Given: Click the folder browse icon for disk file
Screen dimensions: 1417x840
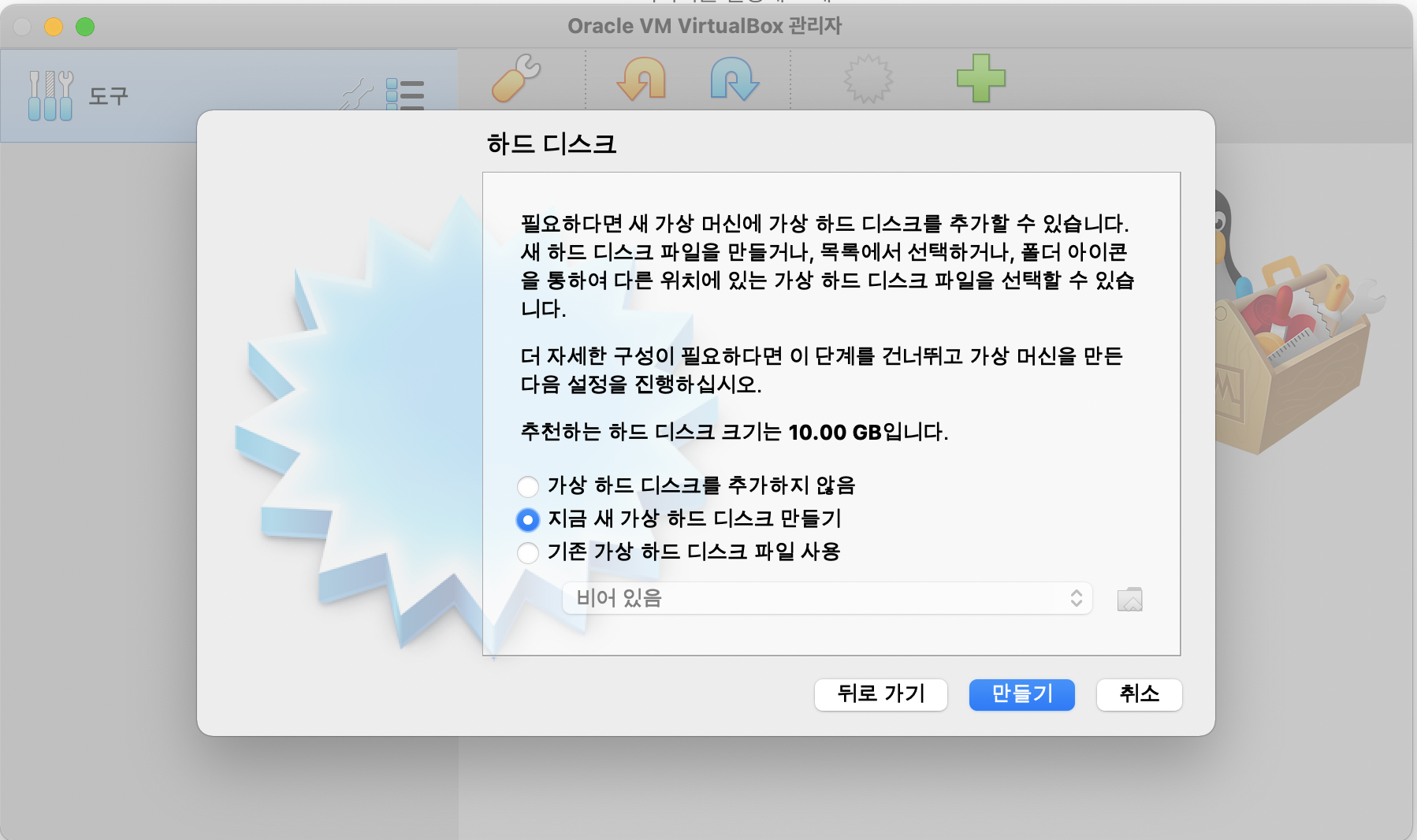Looking at the screenshot, I should coord(1130,599).
